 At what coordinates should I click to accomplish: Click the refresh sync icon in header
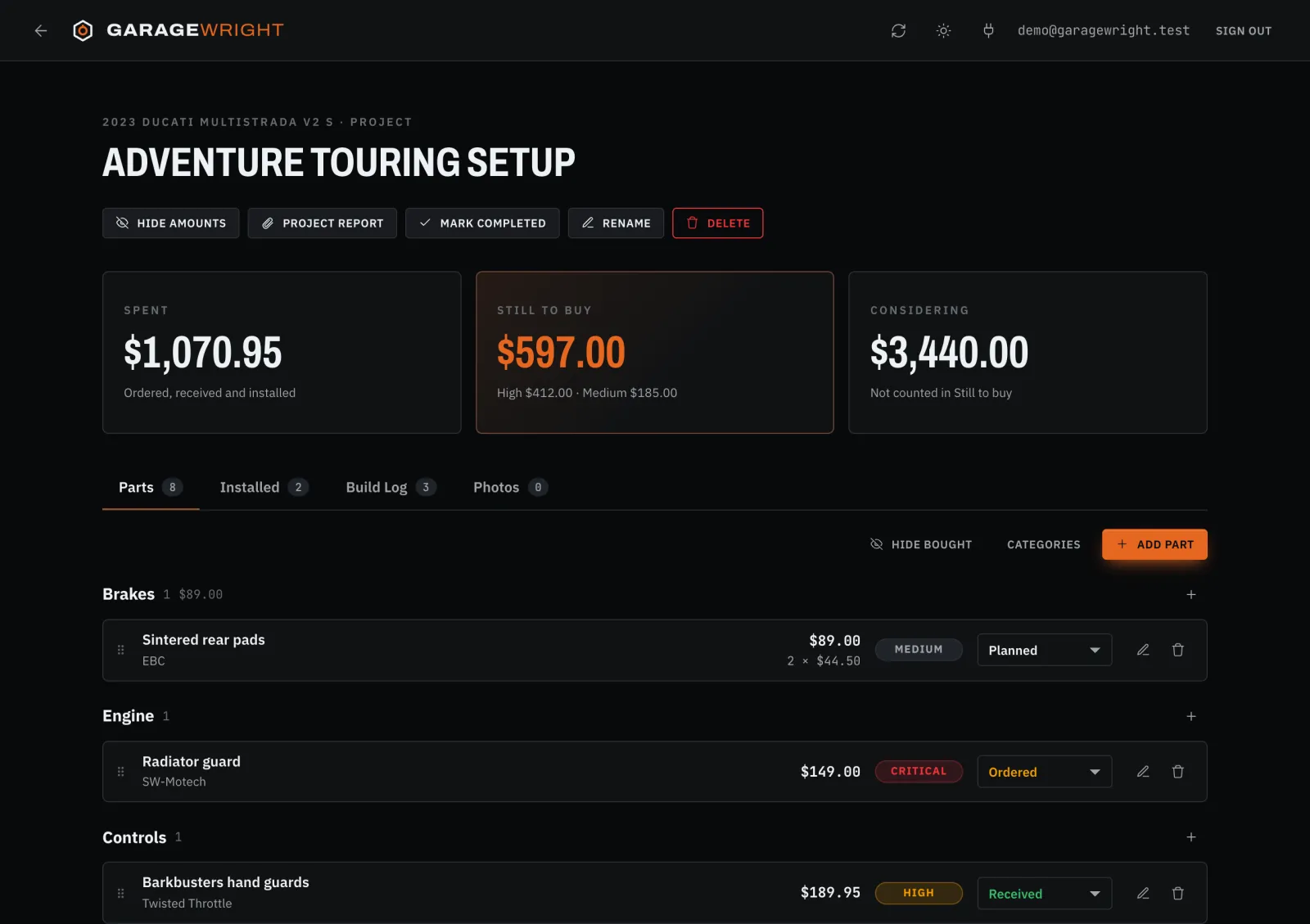click(x=898, y=30)
